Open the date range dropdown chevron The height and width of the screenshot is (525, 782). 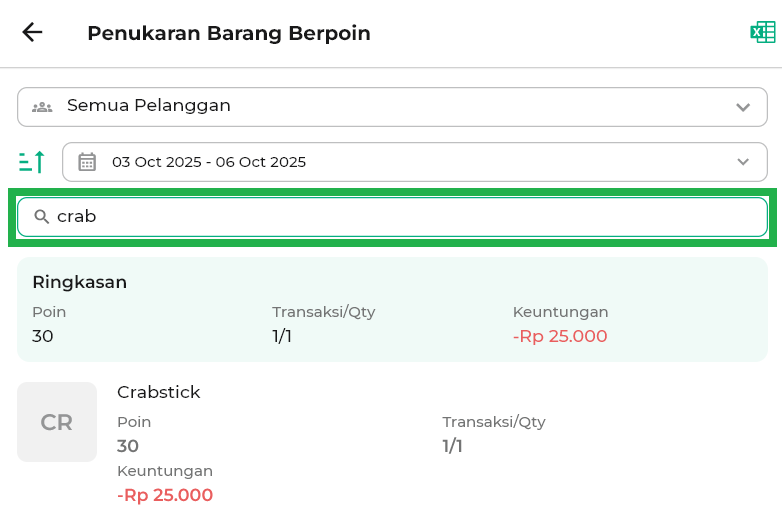coord(742,162)
